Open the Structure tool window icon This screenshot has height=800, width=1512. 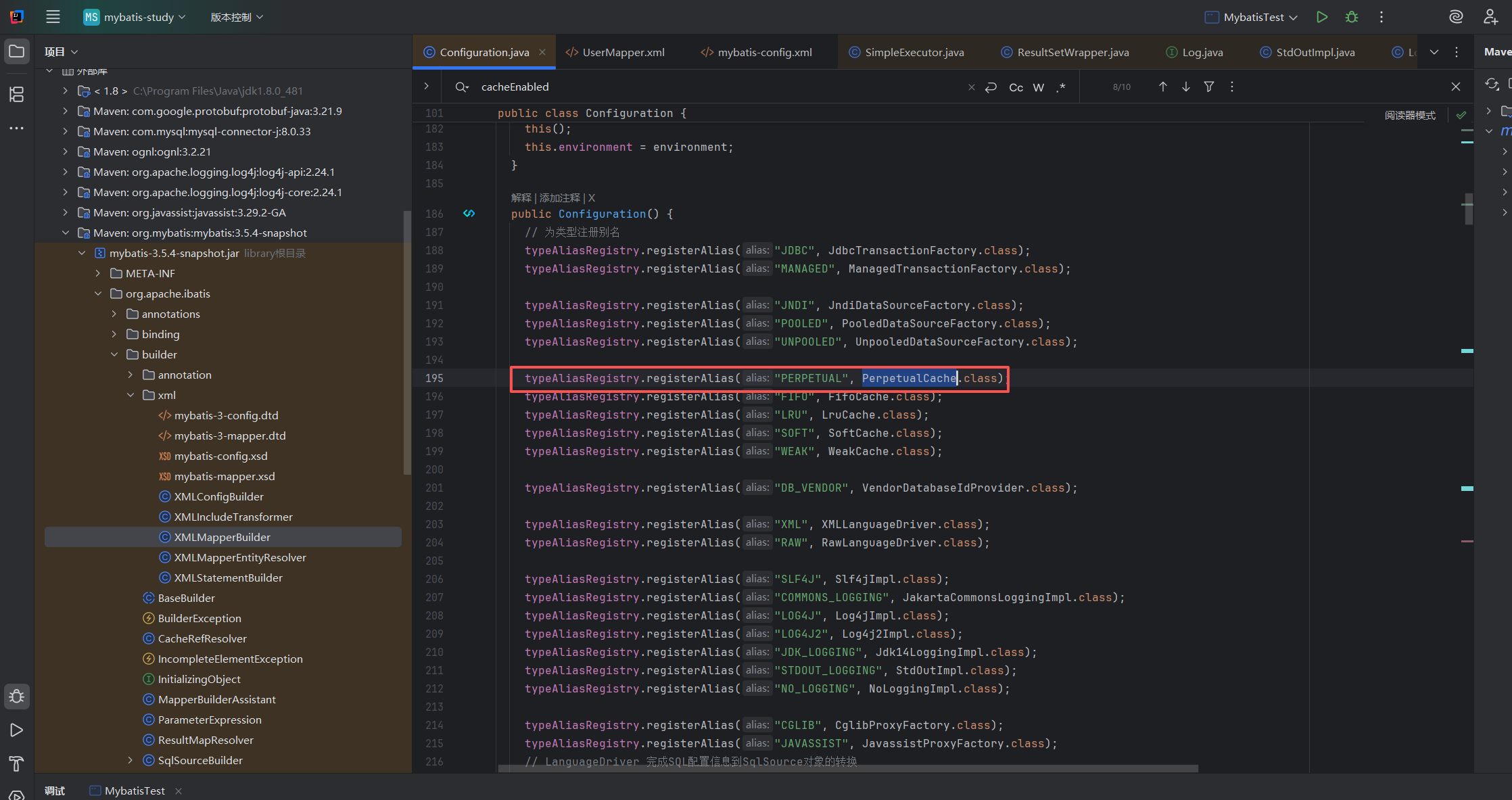click(x=17, y=94)
